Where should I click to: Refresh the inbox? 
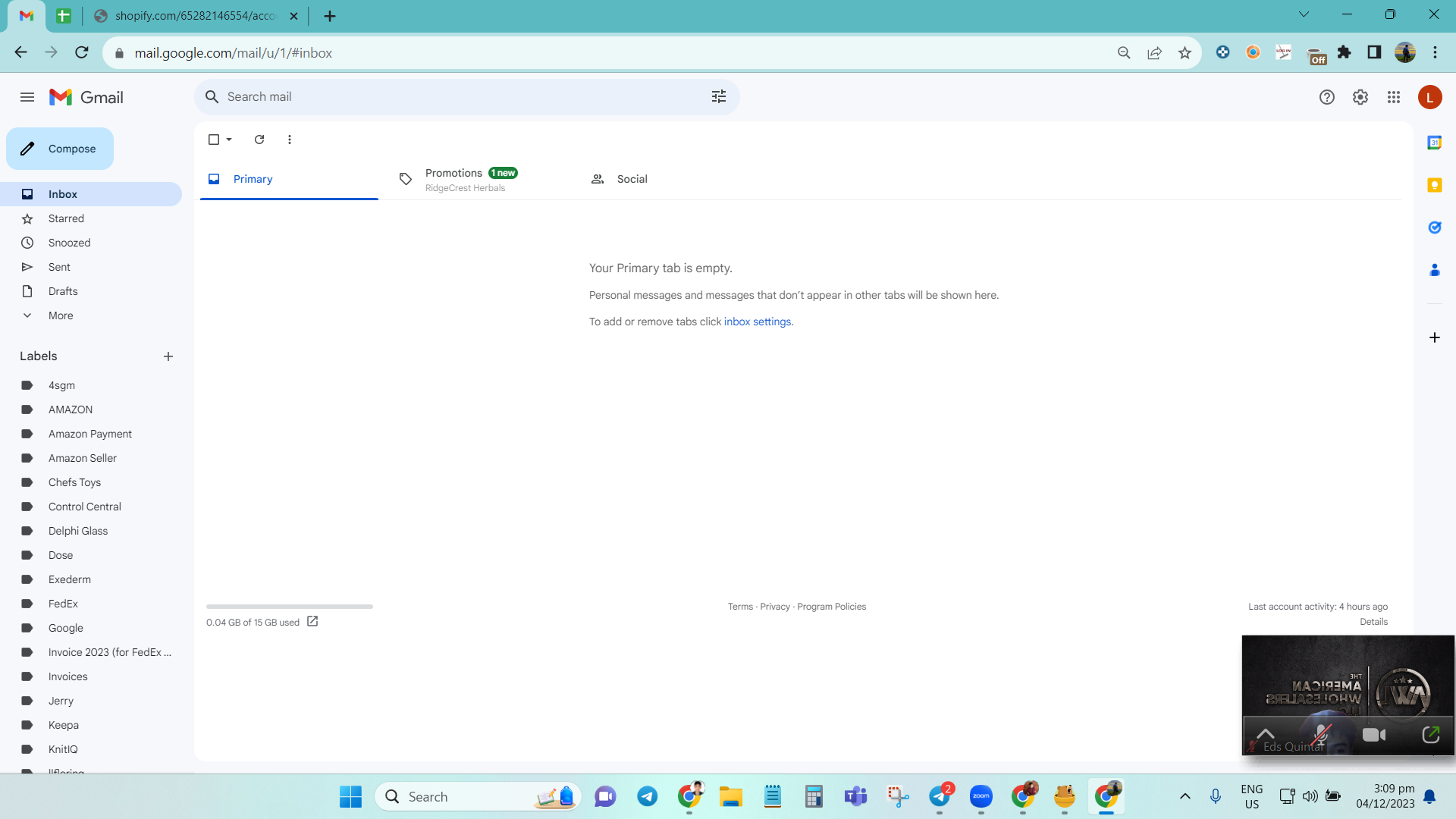coord(259,140)
